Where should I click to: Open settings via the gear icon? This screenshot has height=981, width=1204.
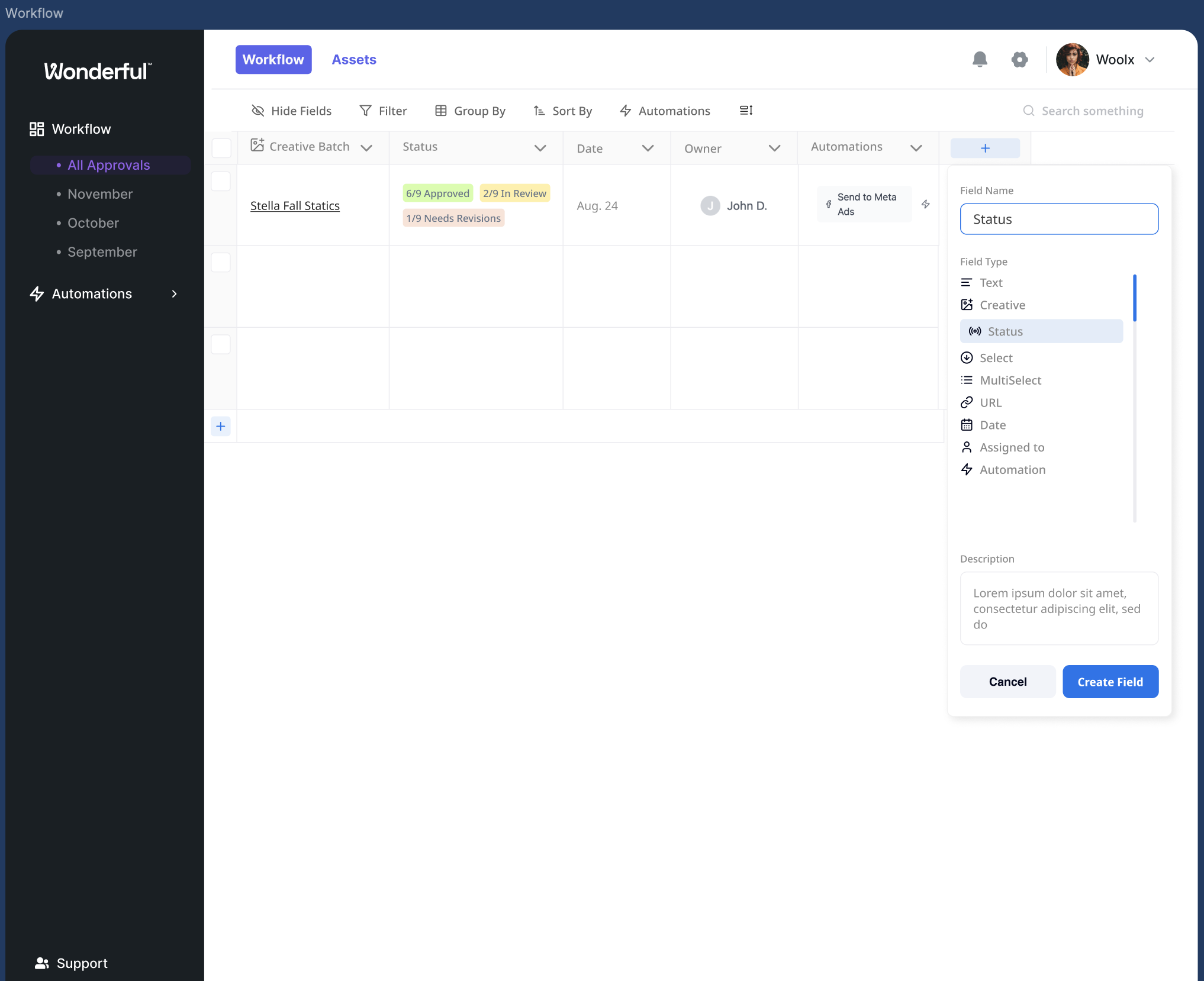pyautogui.click(x=1019, y=59)
